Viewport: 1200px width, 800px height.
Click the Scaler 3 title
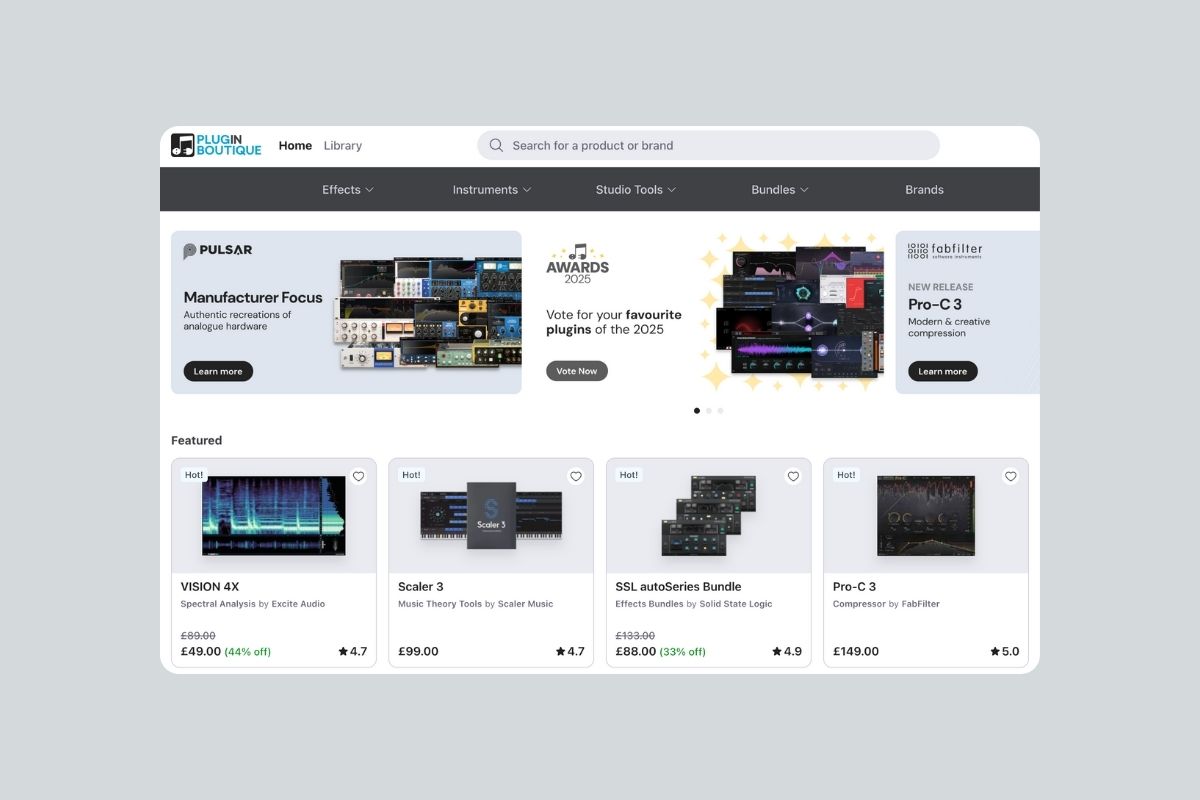pyautogui.click(x=421, y=586)
